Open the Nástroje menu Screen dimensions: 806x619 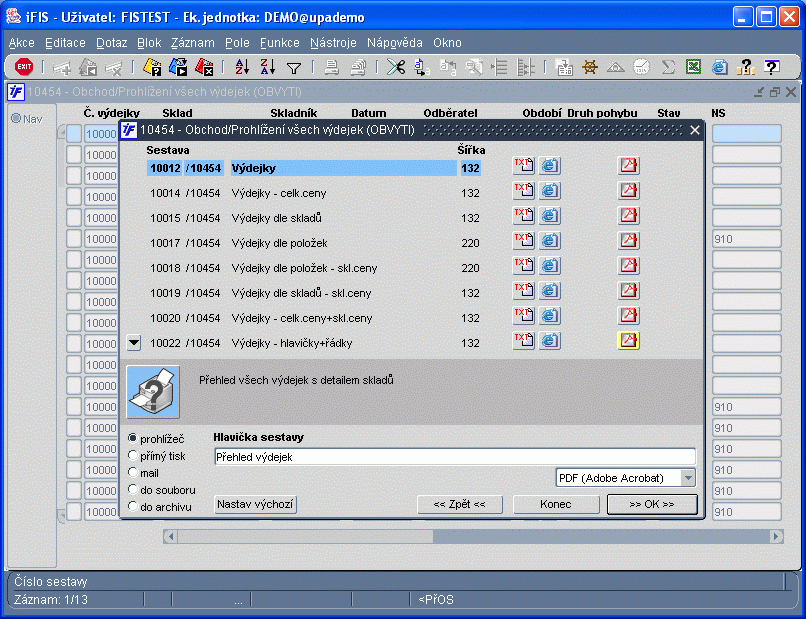(x=333, y=43)
